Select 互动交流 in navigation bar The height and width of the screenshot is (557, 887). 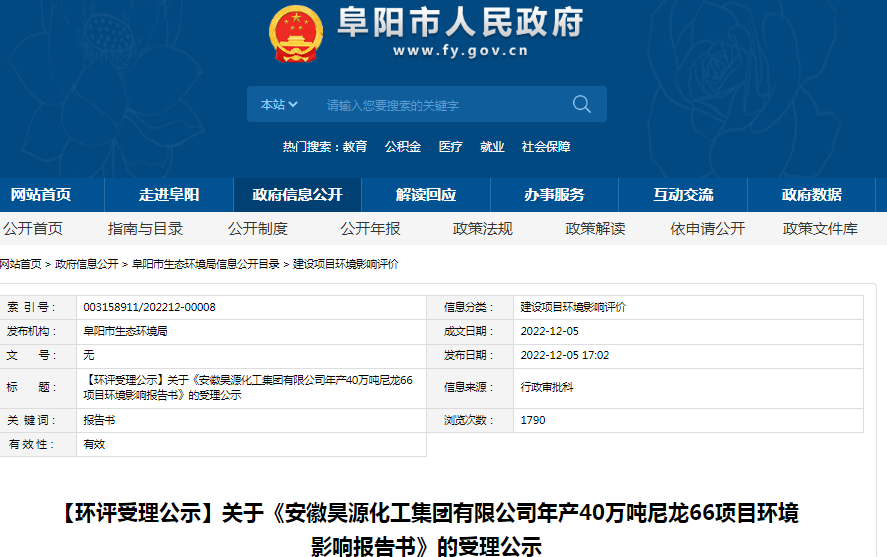[x=683, y=195]
